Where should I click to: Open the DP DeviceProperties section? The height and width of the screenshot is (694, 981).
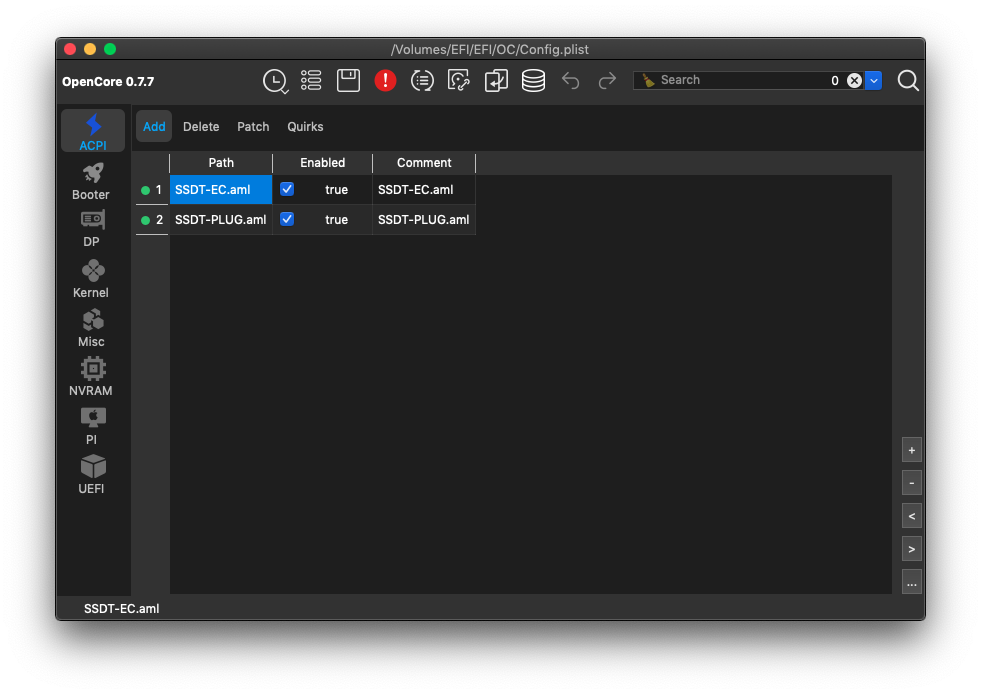click(x=91, y=229)
